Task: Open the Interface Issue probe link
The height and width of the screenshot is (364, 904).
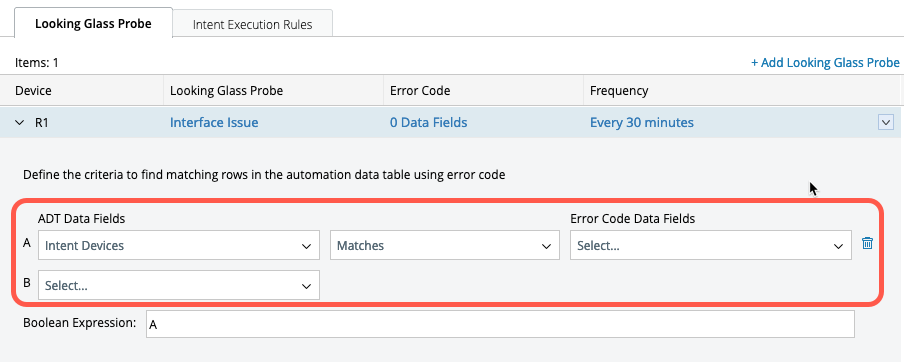Action: 214,122
